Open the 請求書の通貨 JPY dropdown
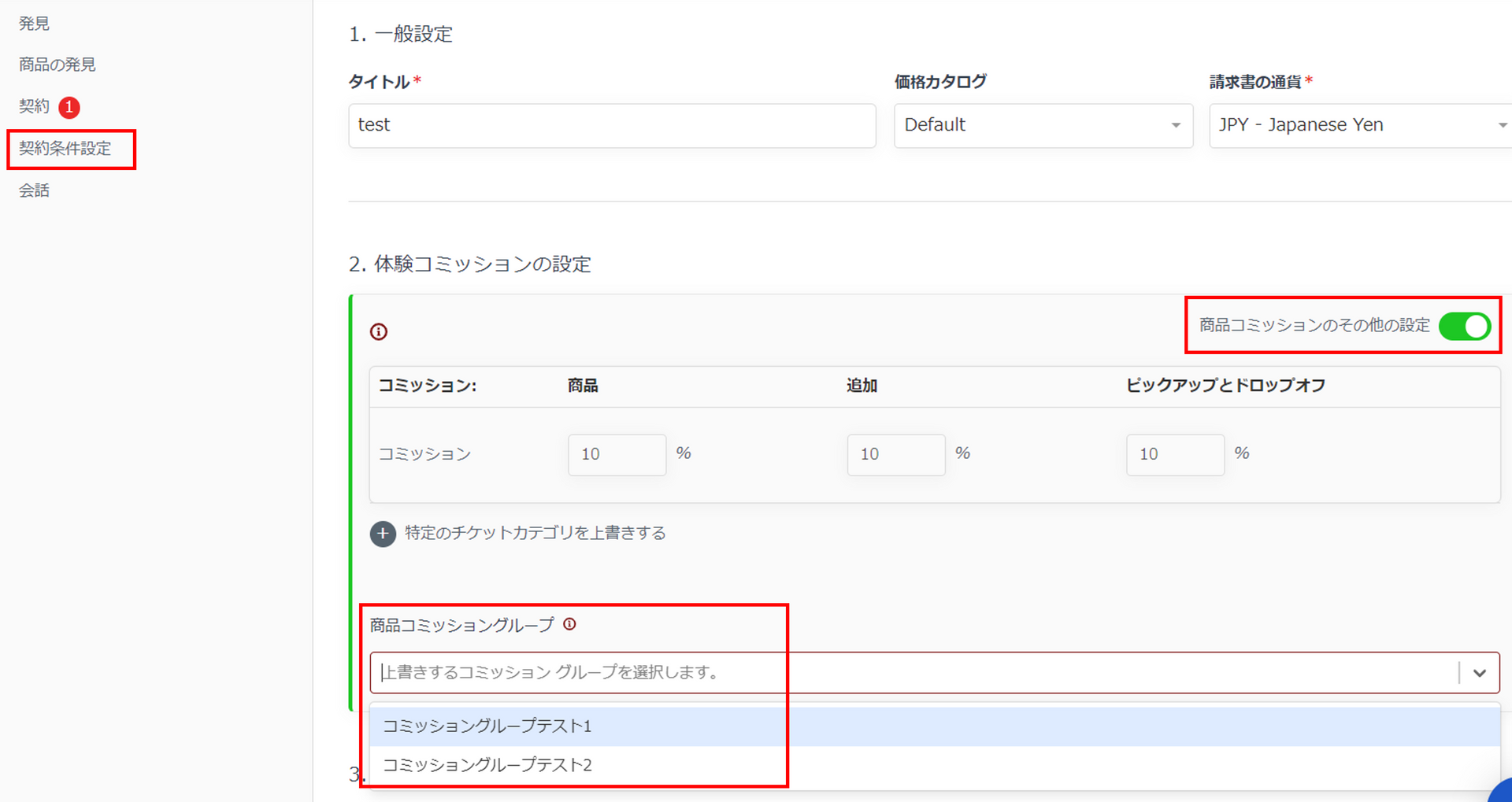Viewport: 1512px width, 802px height. [1360, 125]
